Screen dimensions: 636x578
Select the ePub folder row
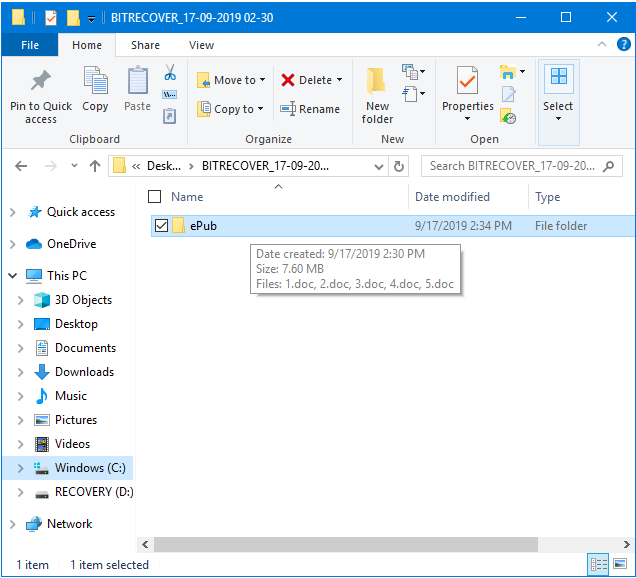393,226
